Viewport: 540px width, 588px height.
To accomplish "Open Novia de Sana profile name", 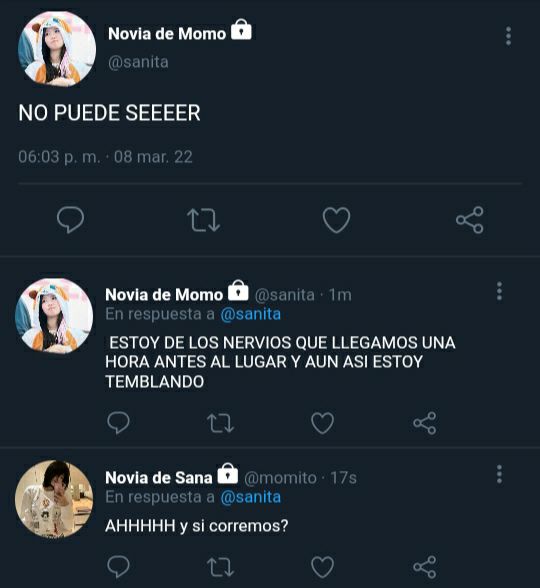I will coord(159,478).
